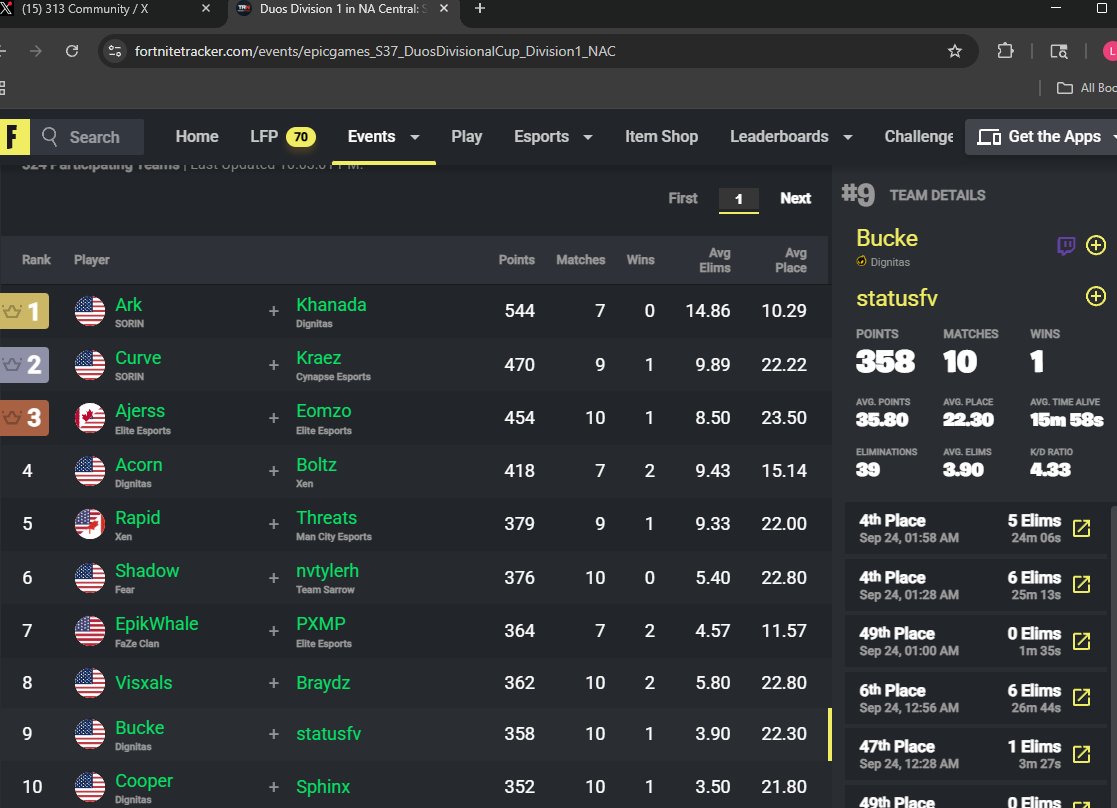
Task: Open the LFP menu item
Action: point(282,136)
